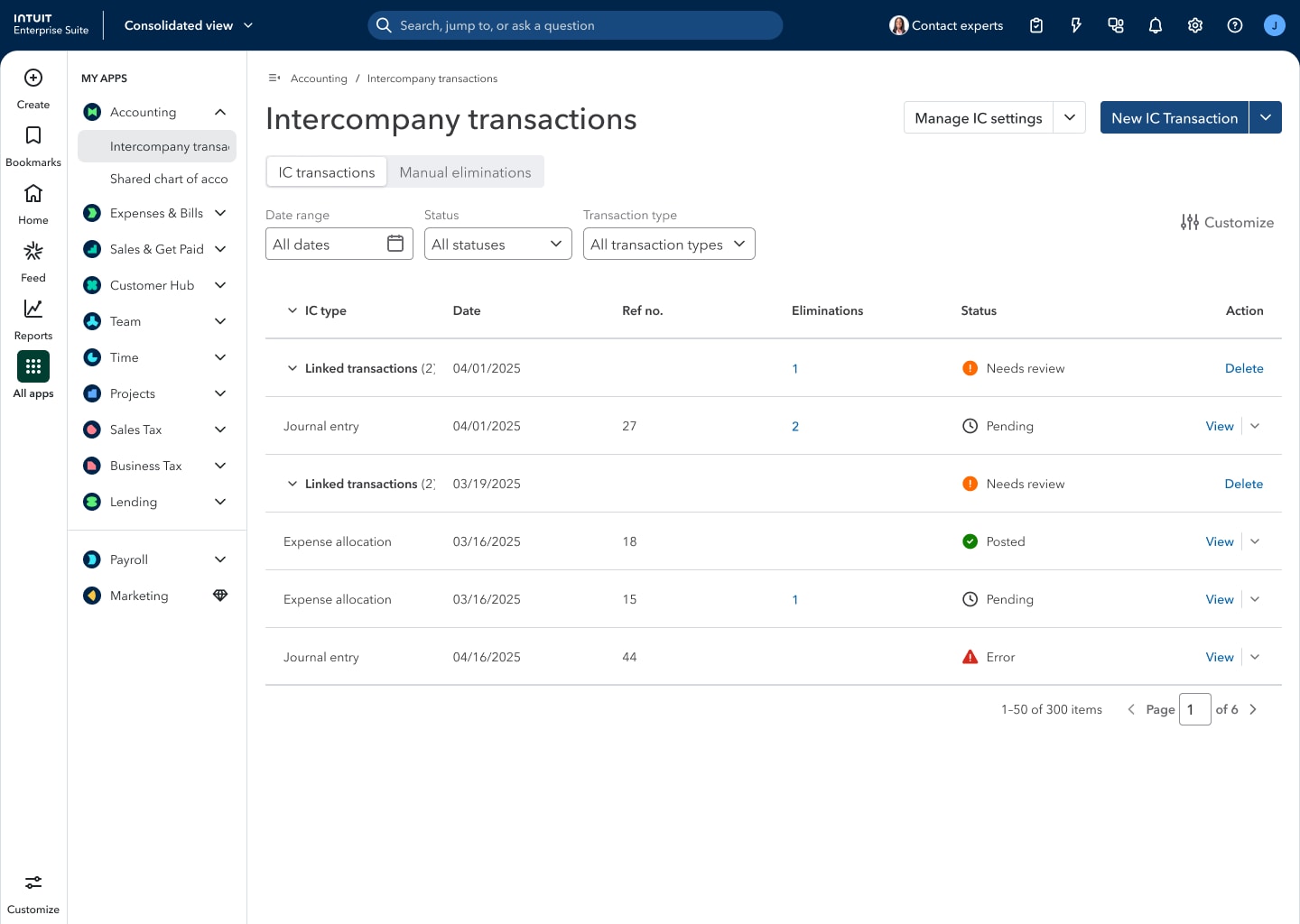
Task: Expand the Customer Hub section
Action: click(x=220, y=285)
